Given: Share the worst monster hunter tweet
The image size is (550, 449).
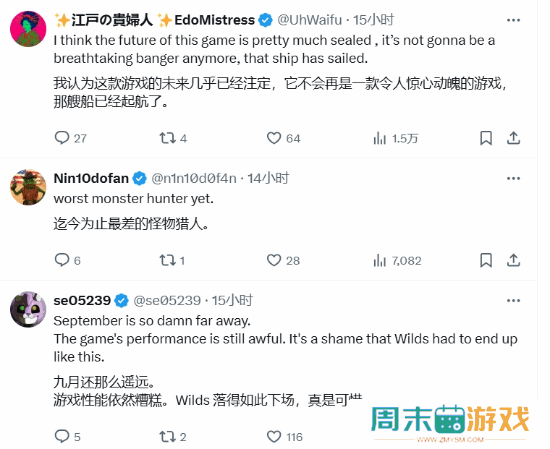Looking at the screenshot, I should [513, 260].
